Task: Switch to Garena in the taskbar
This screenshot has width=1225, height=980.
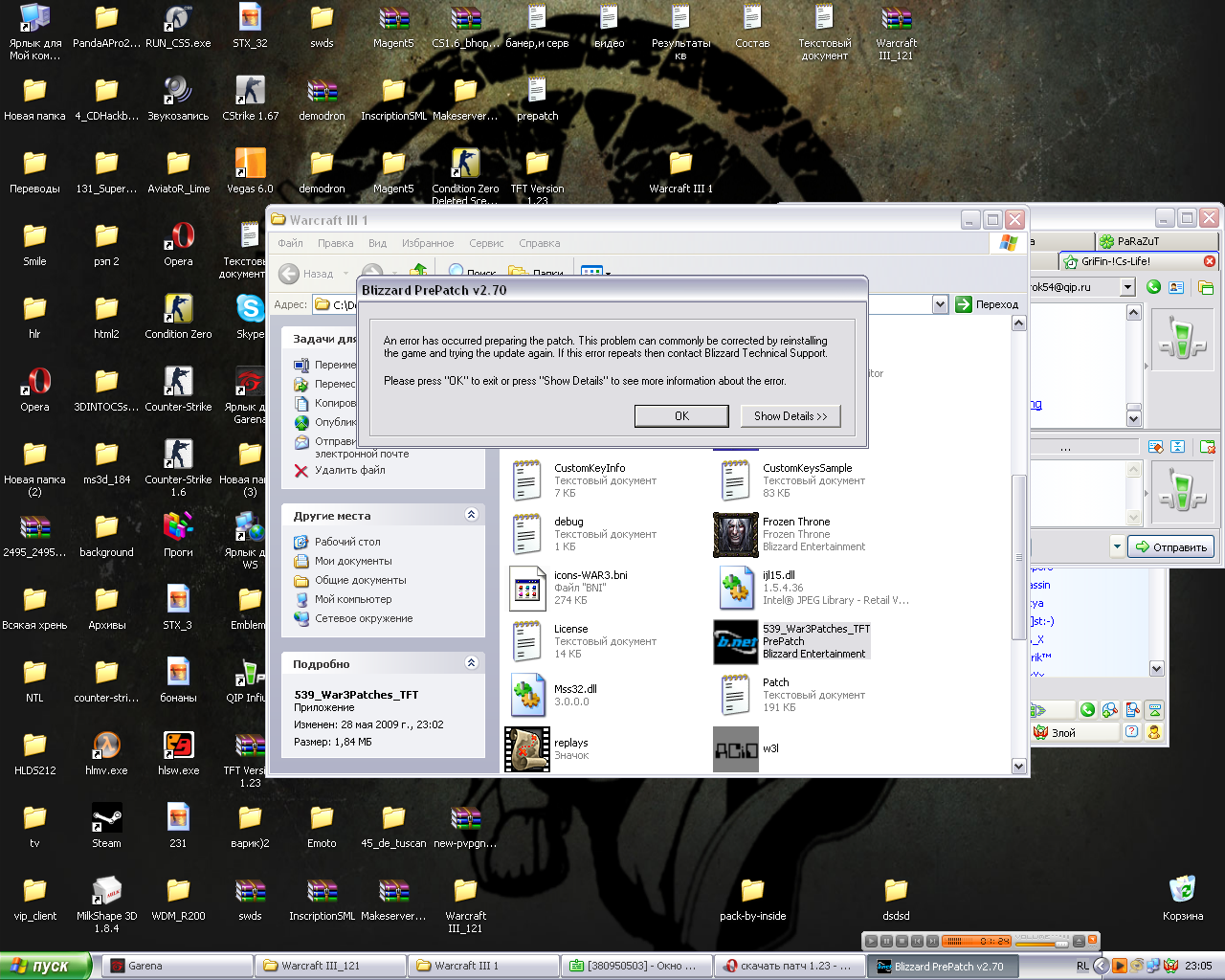Action: pyautogui.click(x=177, y=966)
